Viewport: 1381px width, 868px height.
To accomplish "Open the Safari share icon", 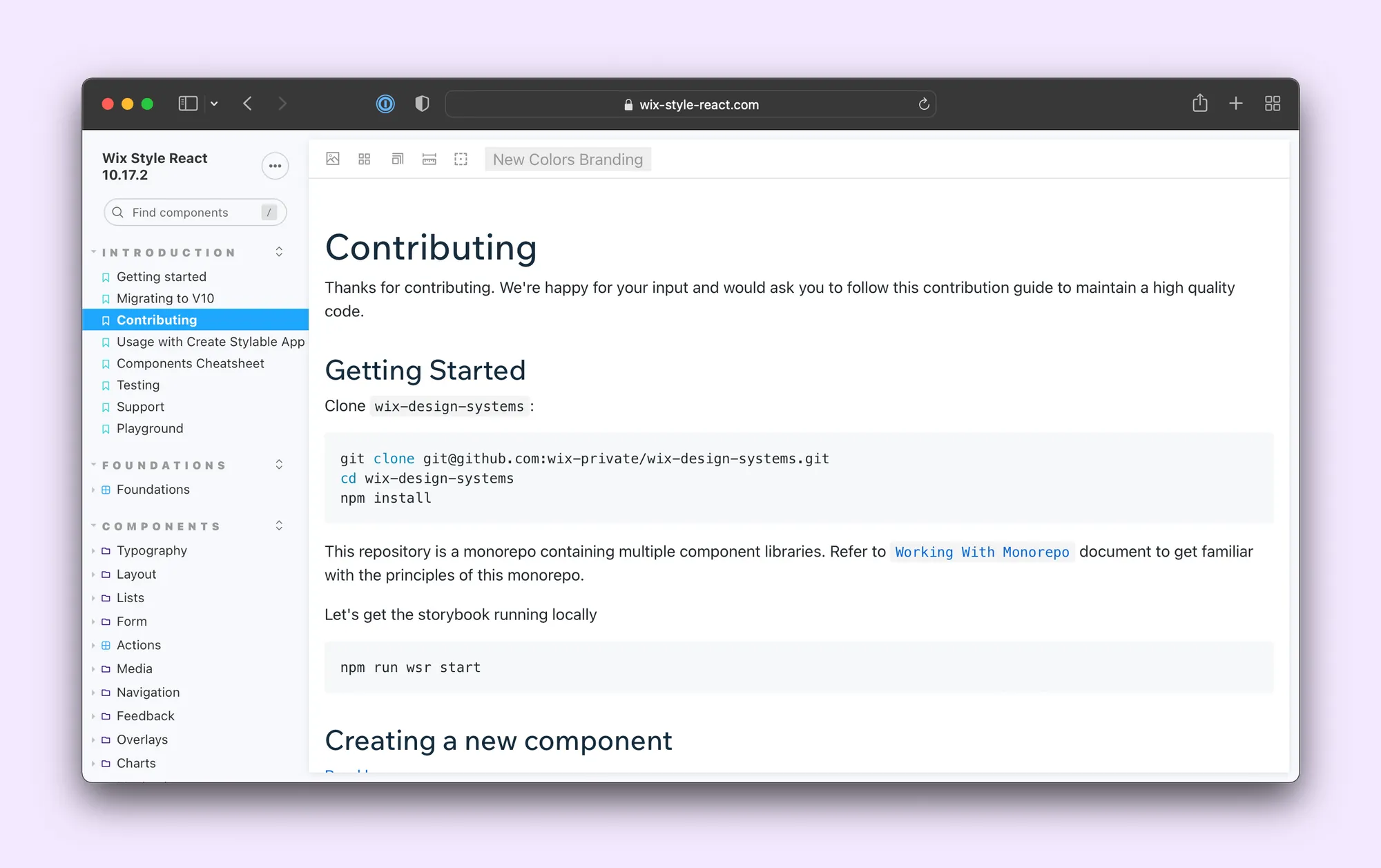I will 1199,104.
